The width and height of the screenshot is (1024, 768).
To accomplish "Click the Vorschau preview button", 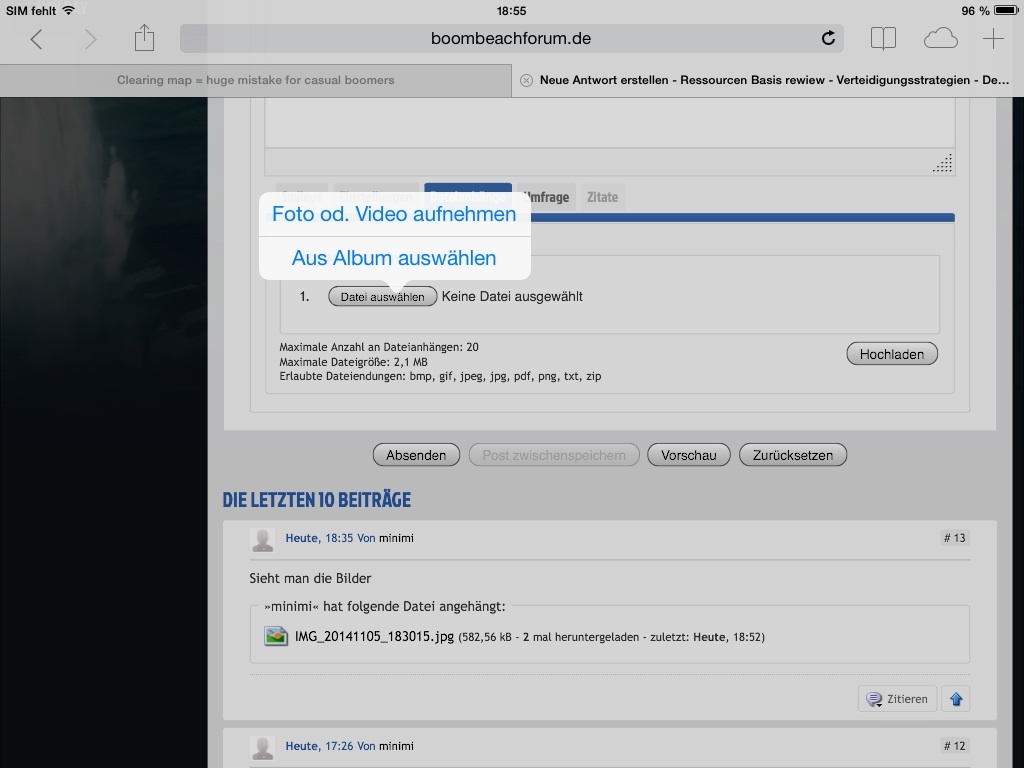I will point(689,455).
